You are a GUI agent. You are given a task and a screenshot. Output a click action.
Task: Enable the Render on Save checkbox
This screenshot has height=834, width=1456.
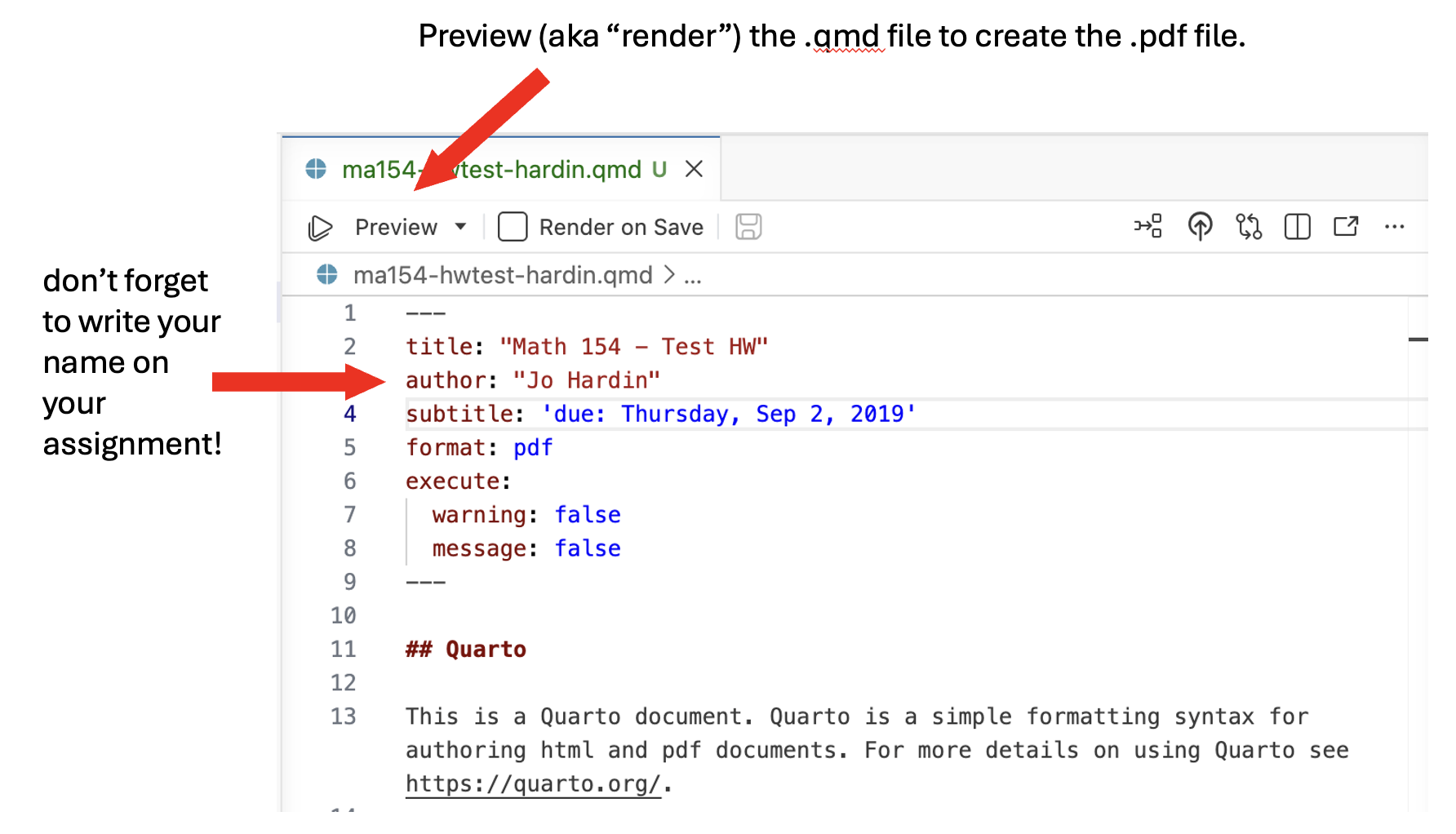pyautogui.click(x=513, y=227)
